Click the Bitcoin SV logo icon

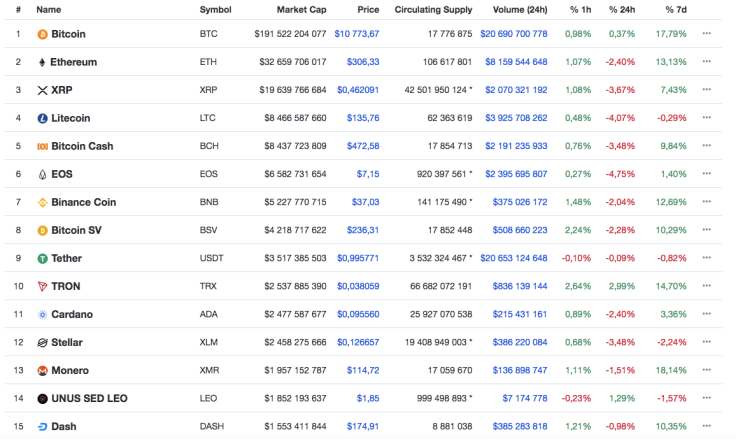[x=42, y=231]
